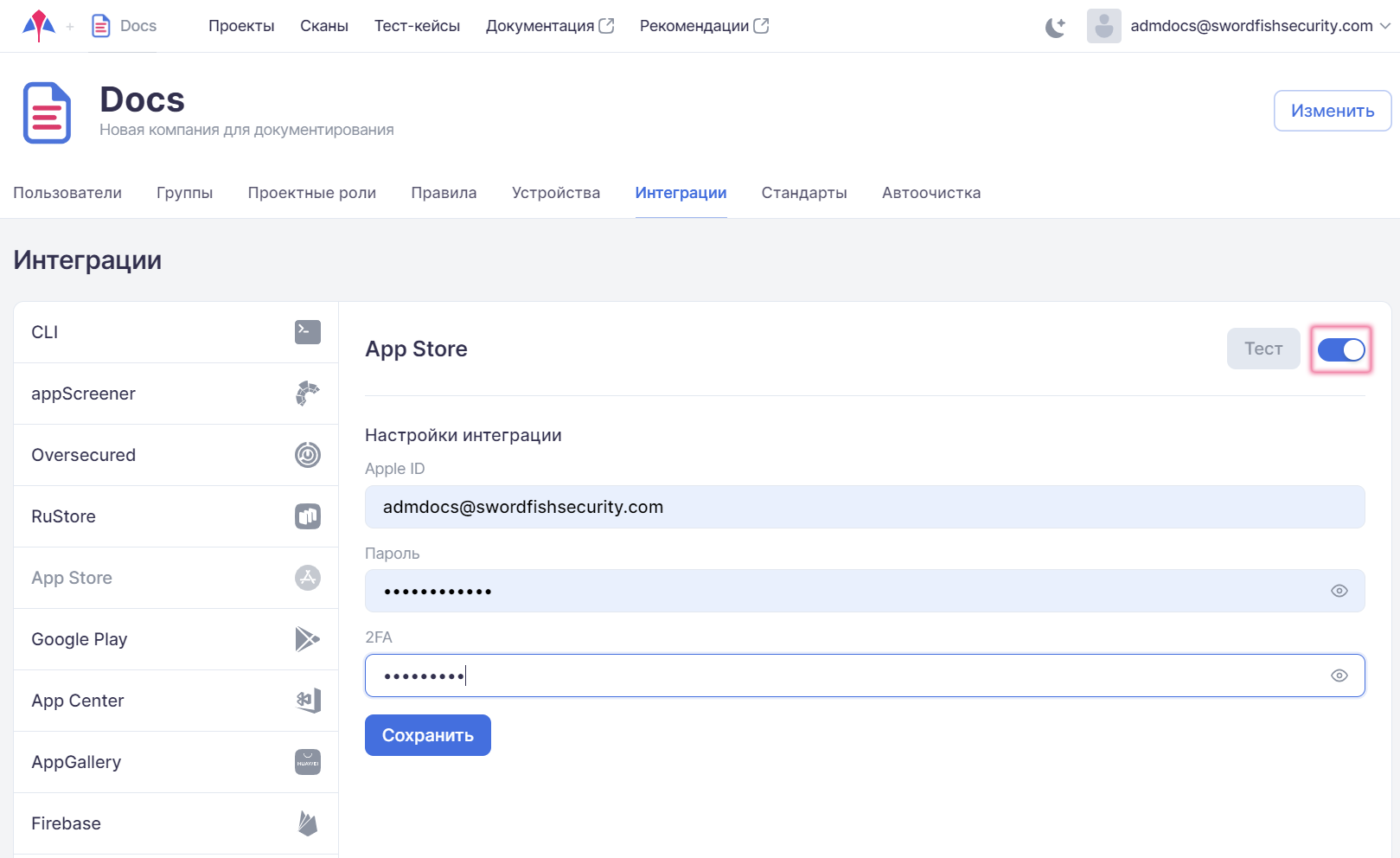Click the Oversecured circular icon
Image resolution: width=1400 pixels, height=858 pixels.
tap(307, 455)
